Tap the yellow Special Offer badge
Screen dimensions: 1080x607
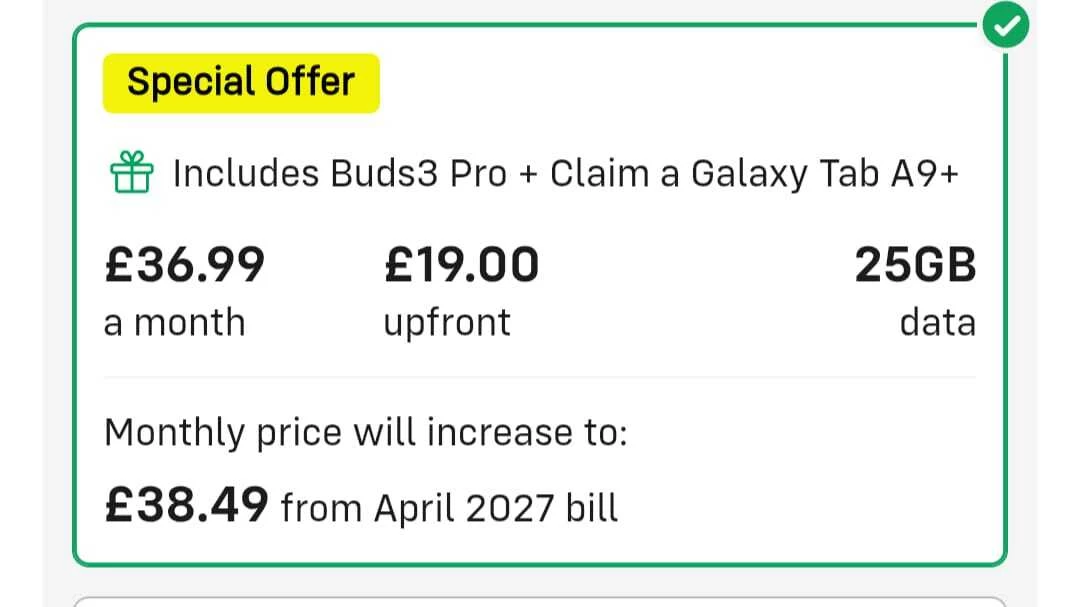click(241, 82)
